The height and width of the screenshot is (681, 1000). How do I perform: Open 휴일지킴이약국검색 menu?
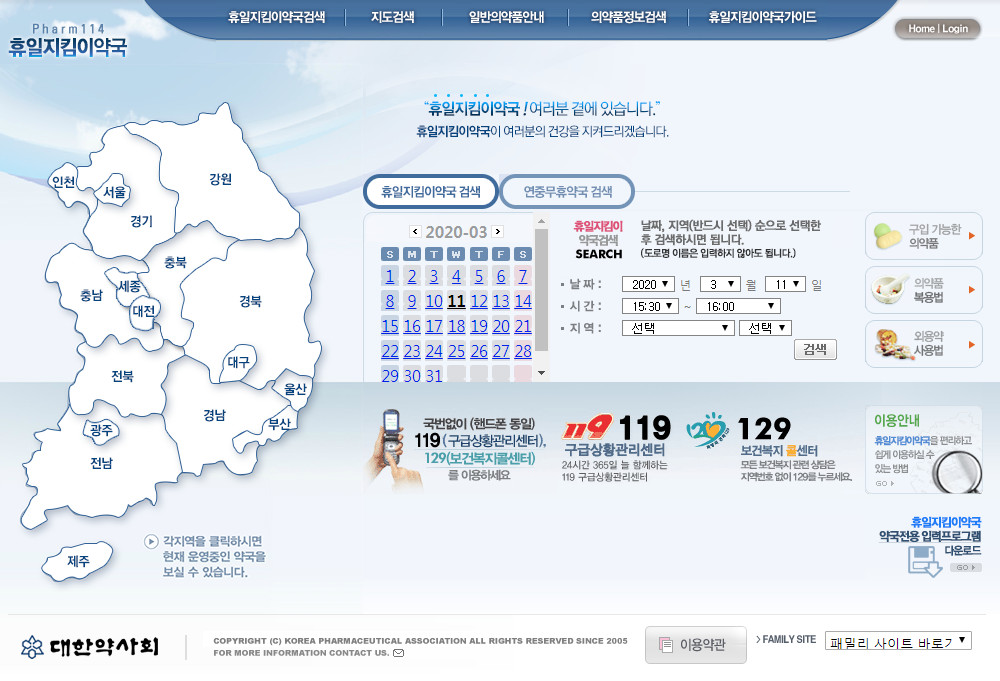(x=277, y=17)
